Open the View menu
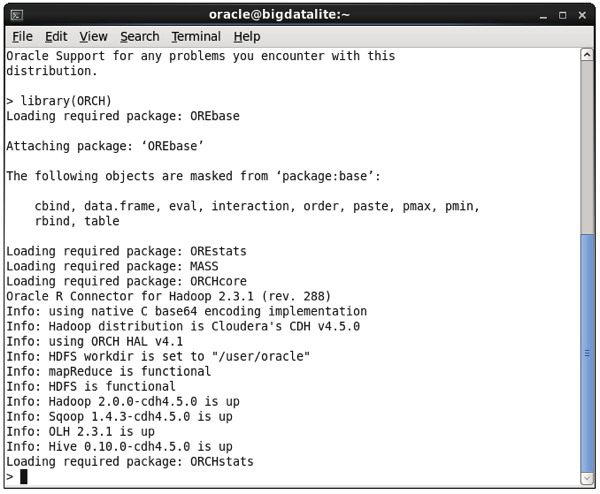The image size is (600, 494). pyautogui.click(x=93, y=37)
